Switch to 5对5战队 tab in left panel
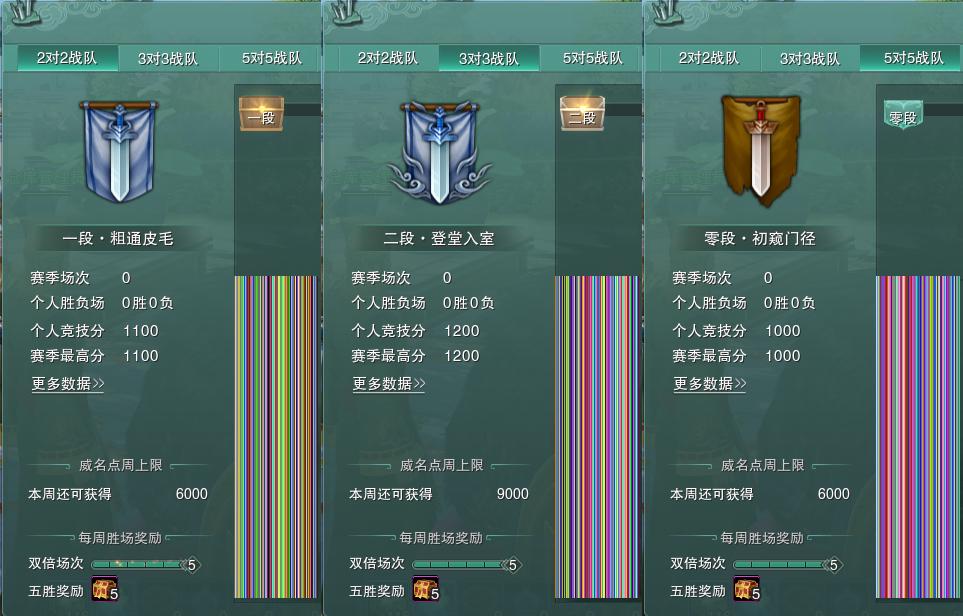963x616 pixels. 271,58
